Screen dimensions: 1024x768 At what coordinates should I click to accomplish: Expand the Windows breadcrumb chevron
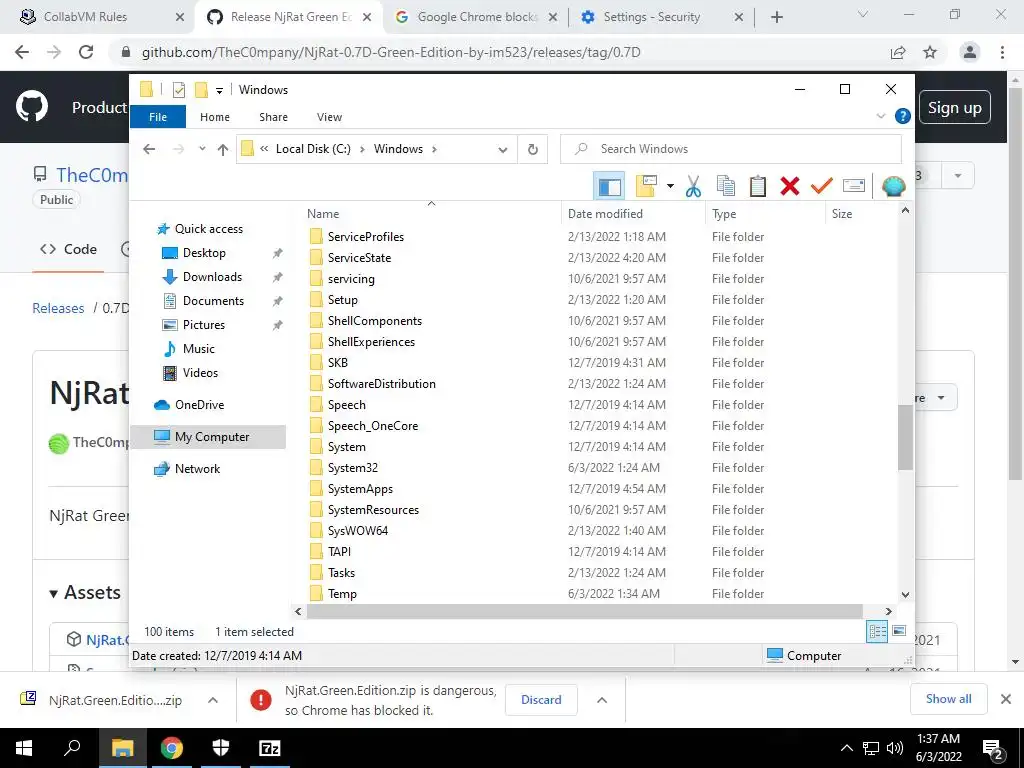434,149
